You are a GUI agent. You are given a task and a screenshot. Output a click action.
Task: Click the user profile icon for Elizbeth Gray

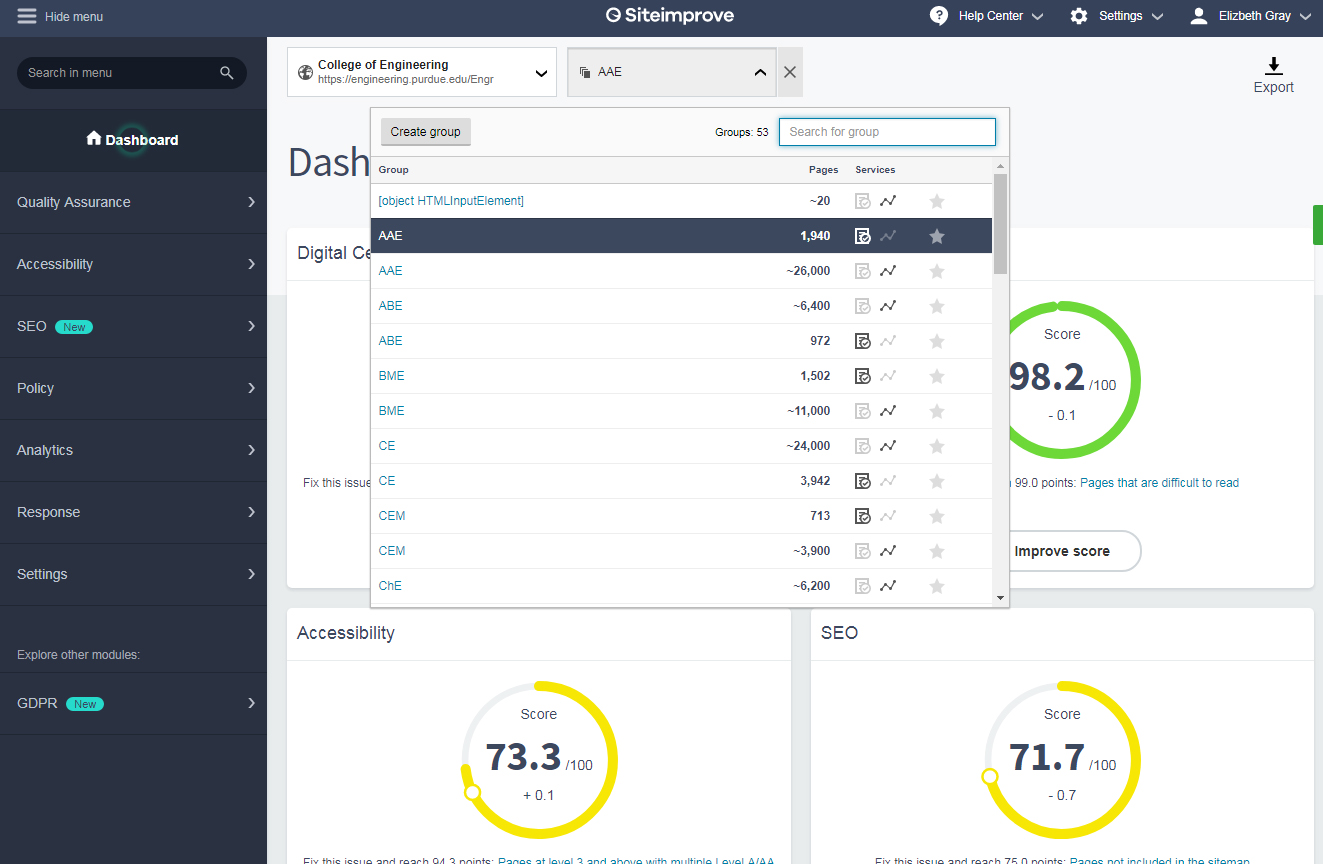[1199, 16]
